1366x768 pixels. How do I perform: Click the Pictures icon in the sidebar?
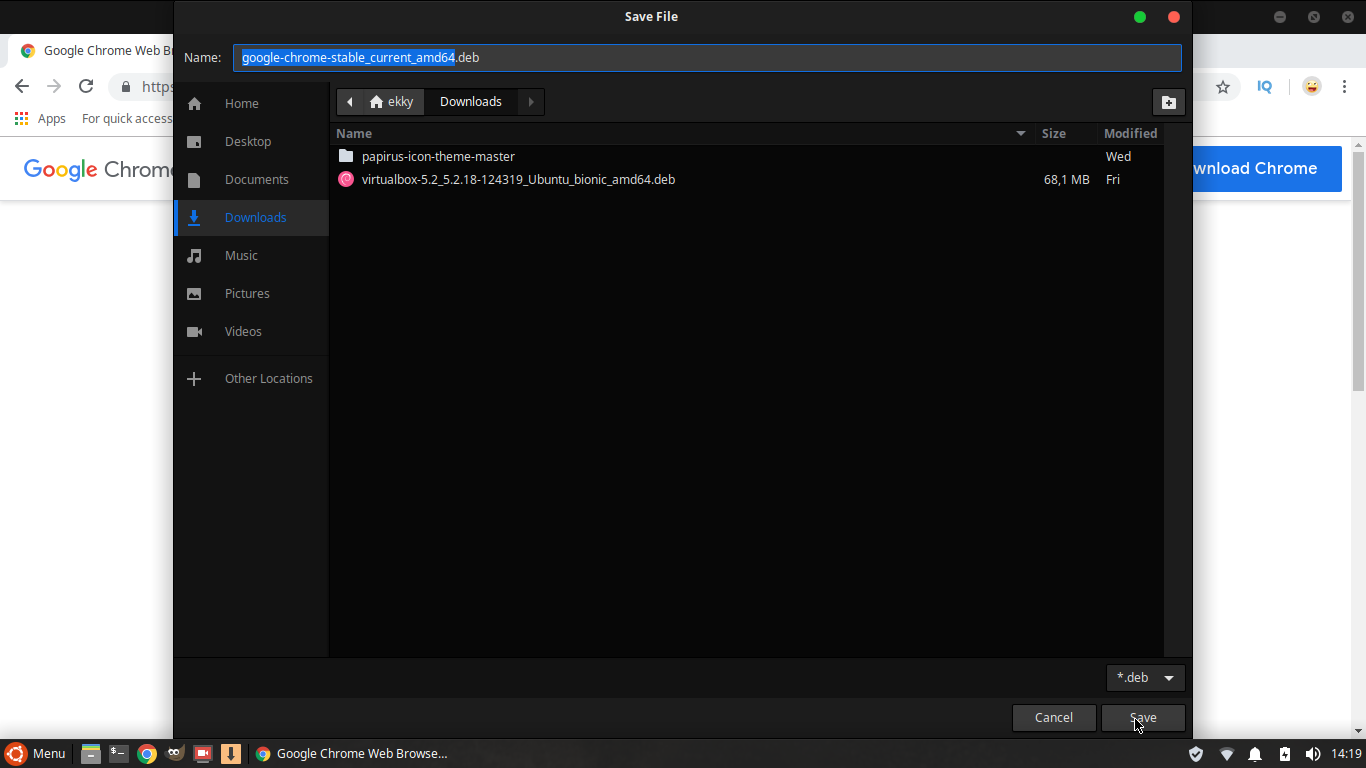tap(194, 294)
